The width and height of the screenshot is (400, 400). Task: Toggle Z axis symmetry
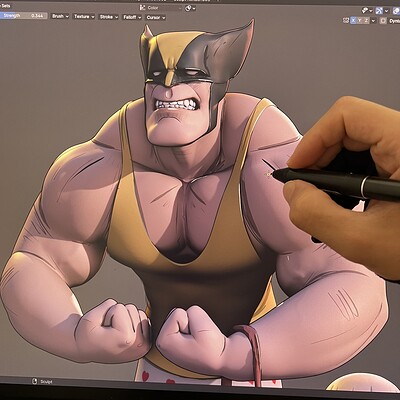[366, 20]
